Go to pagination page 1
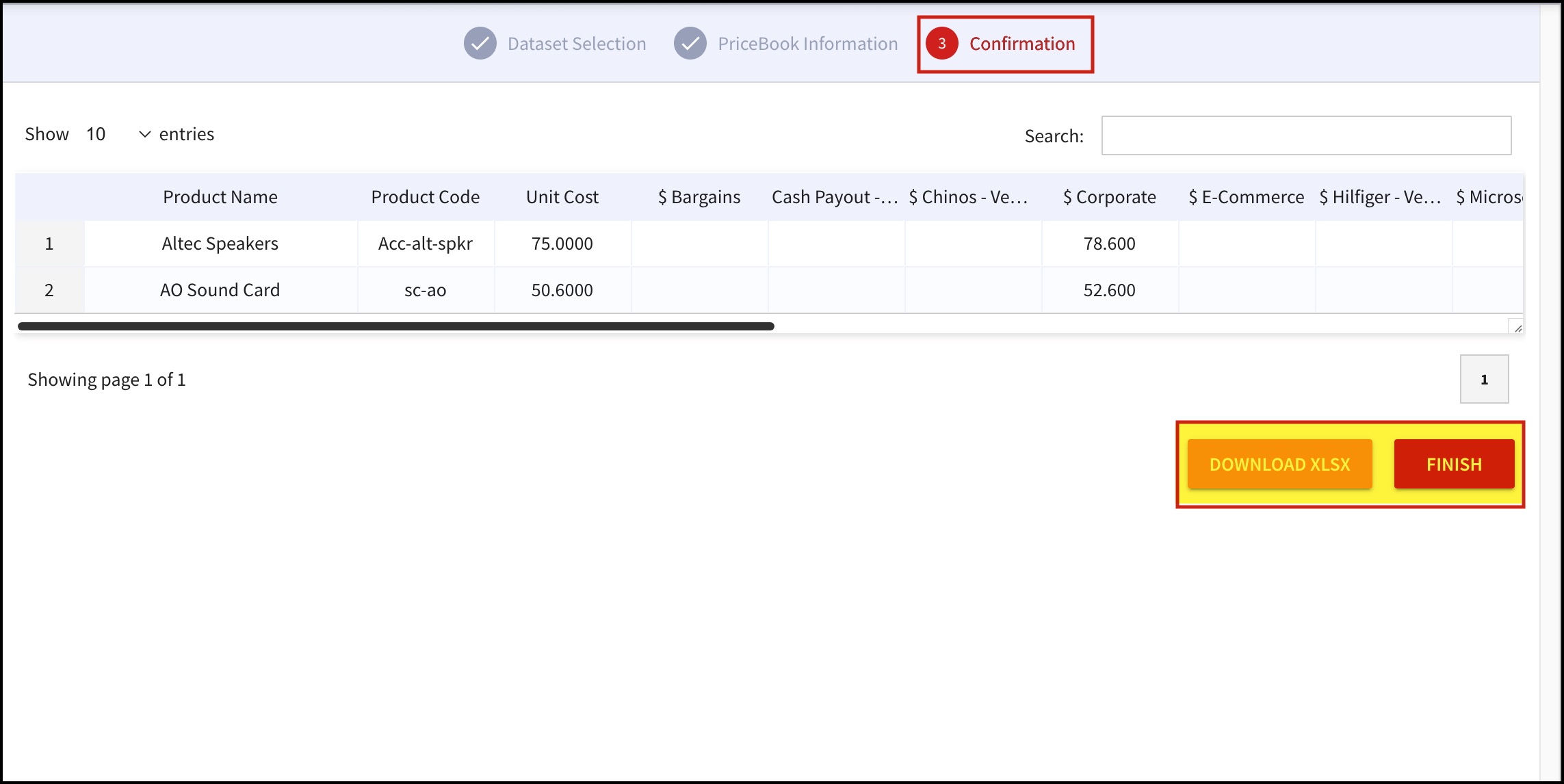This screenshot has height=784, width=1564. coord(1484,379)
